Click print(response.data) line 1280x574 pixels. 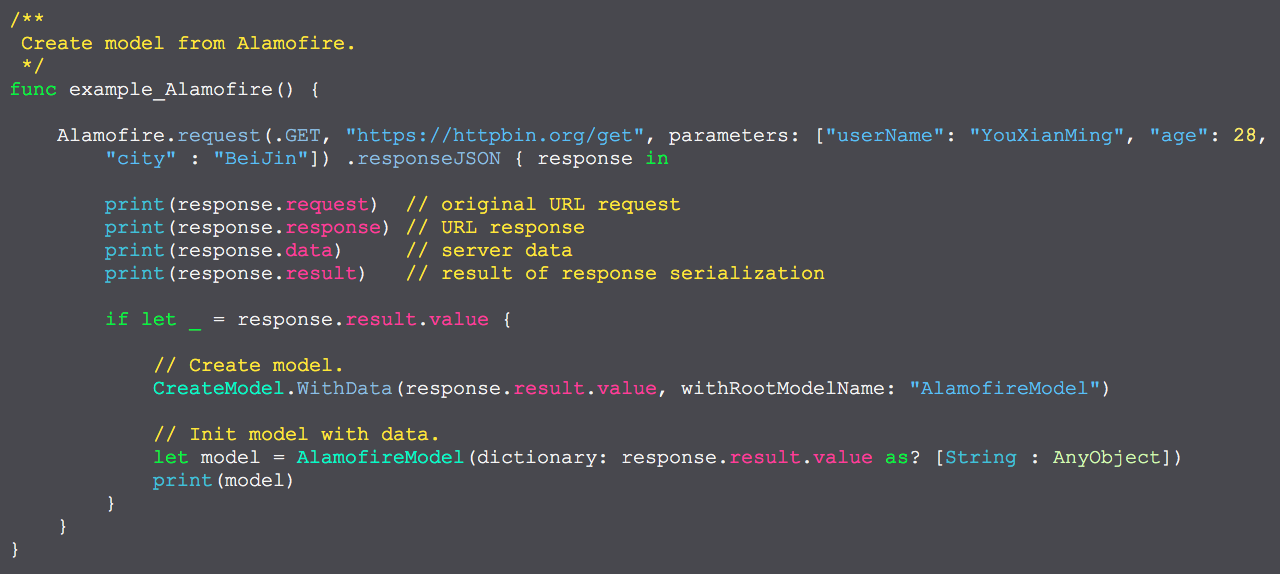pos(223,250)
